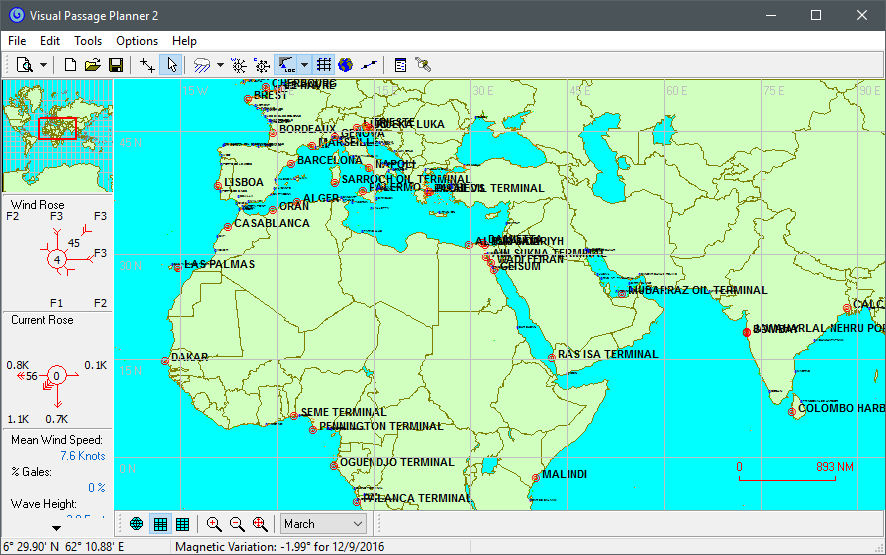Click the BARCELONA port label on map
This screenshot has height=555, width=886.
329,160
